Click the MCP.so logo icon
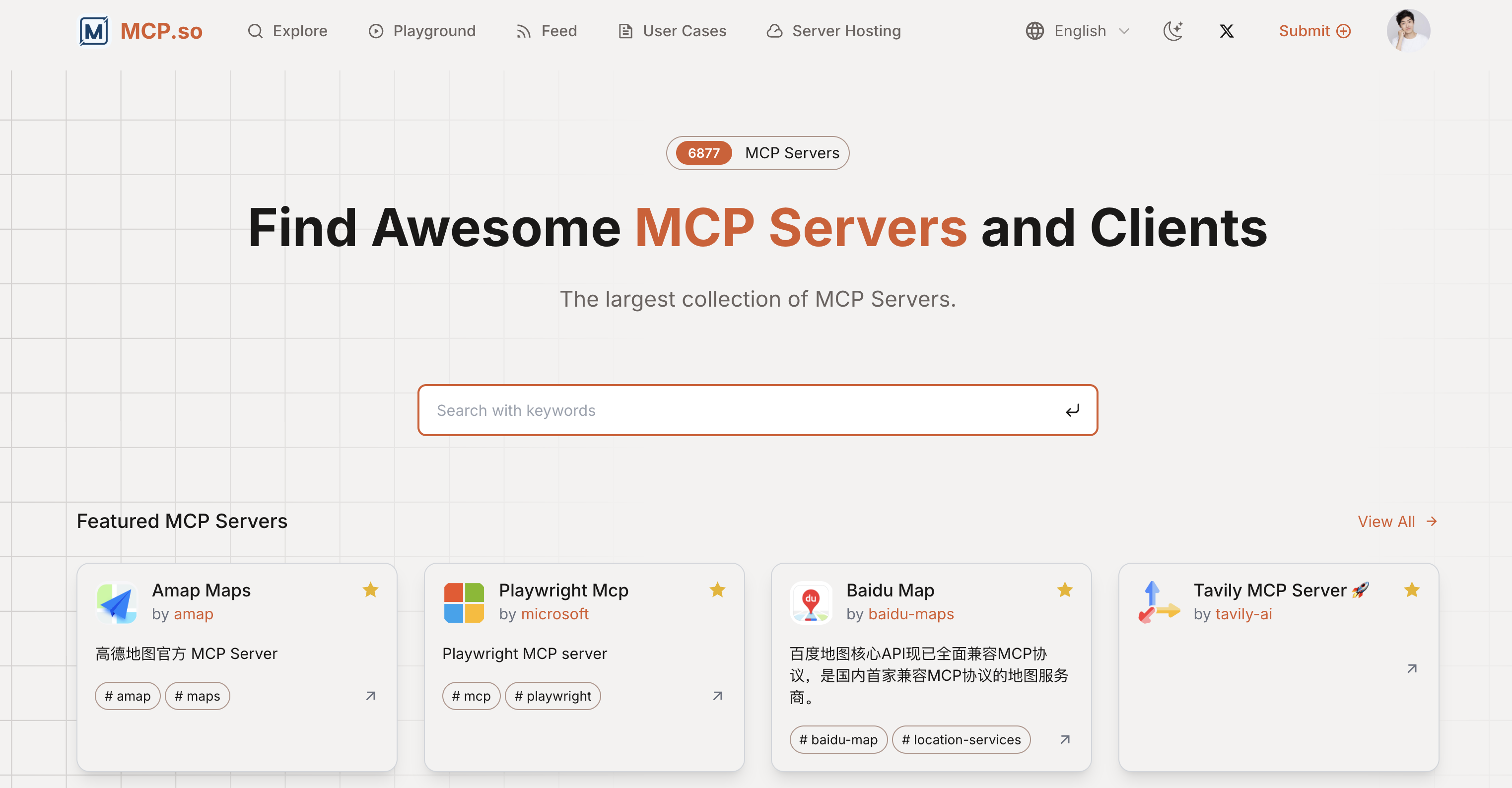1512x788 pixels. click(x=94, y=30)
